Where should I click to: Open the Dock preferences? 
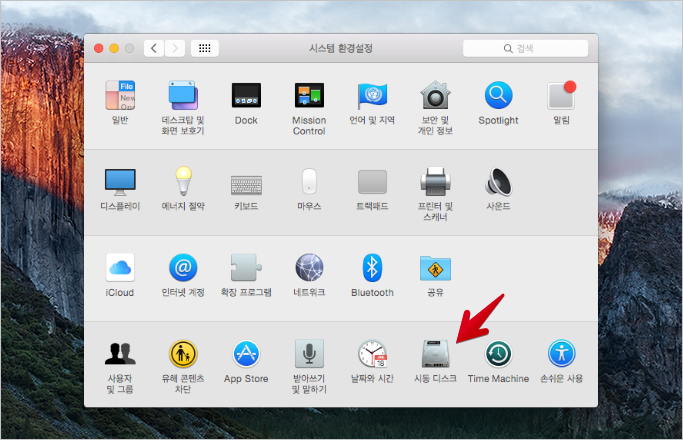point(246,95)
